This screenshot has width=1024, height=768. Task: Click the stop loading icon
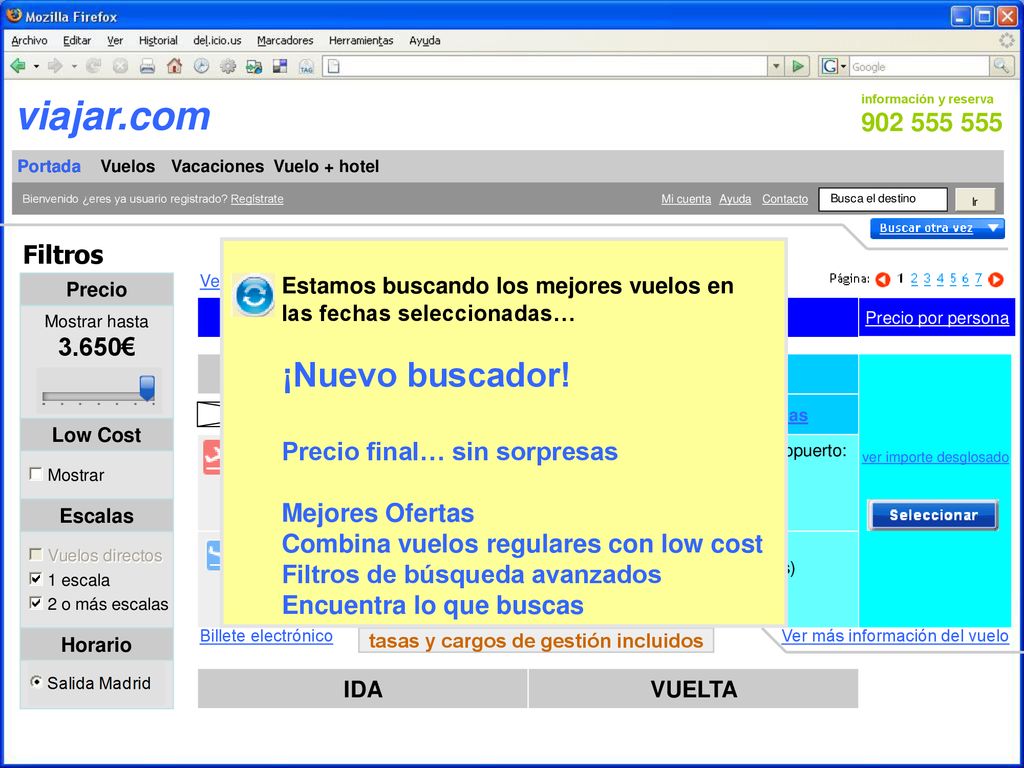[120, 66]
